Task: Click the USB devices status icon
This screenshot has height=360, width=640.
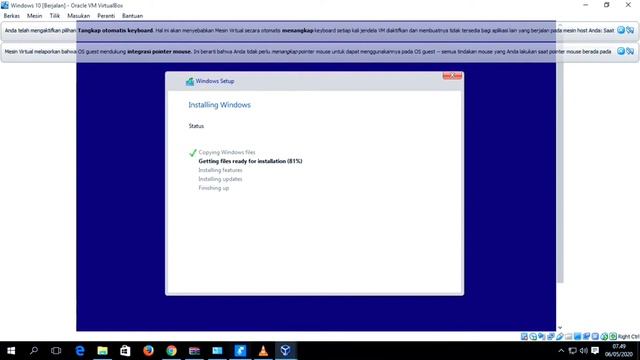Action: pos(560,337)
